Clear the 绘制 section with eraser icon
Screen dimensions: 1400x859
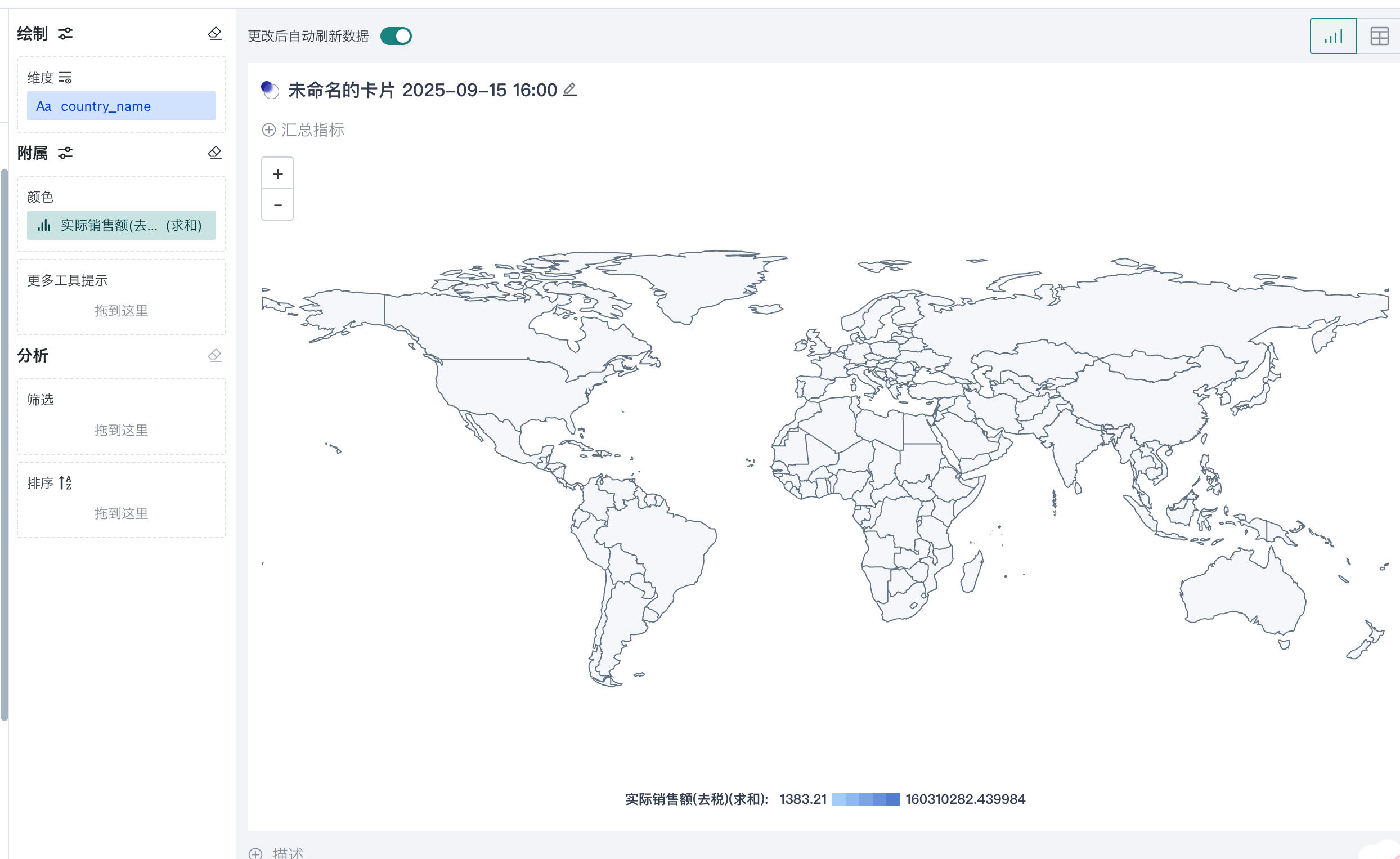point(215,34)
